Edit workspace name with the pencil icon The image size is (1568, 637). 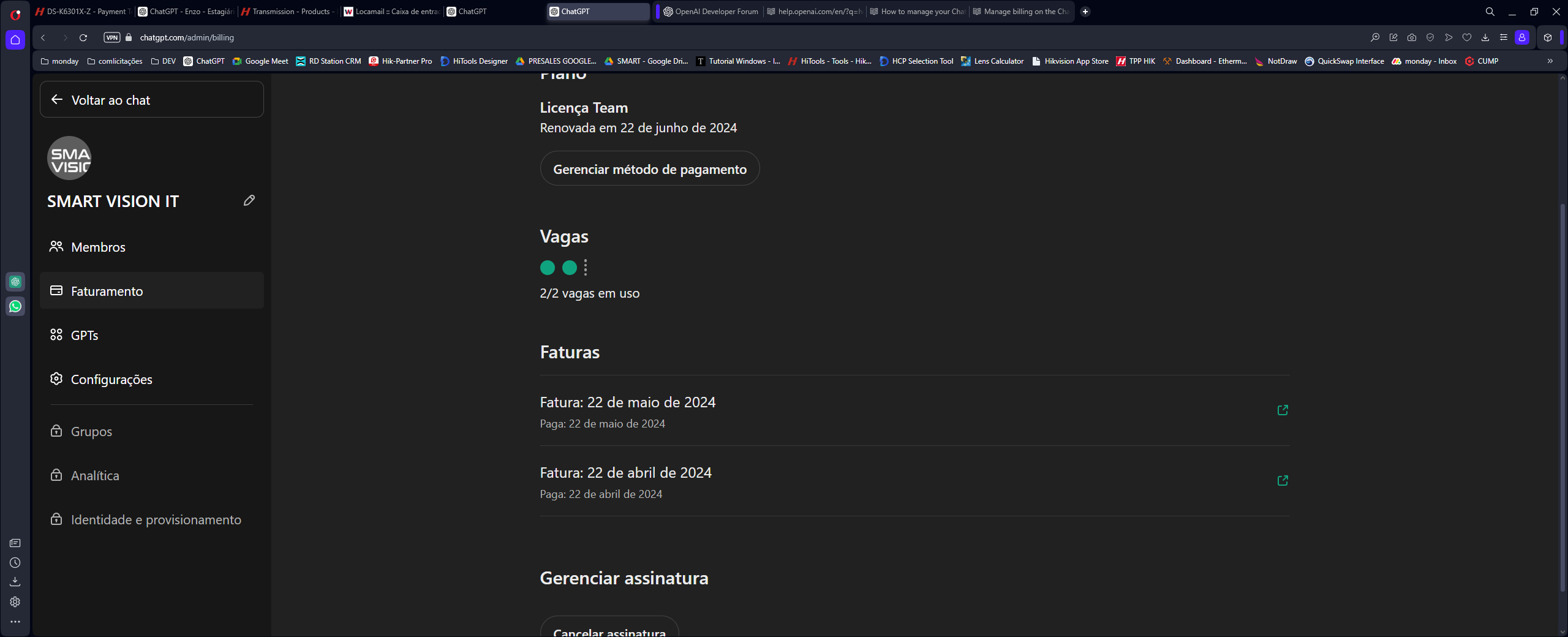click(x=249, y=200)
